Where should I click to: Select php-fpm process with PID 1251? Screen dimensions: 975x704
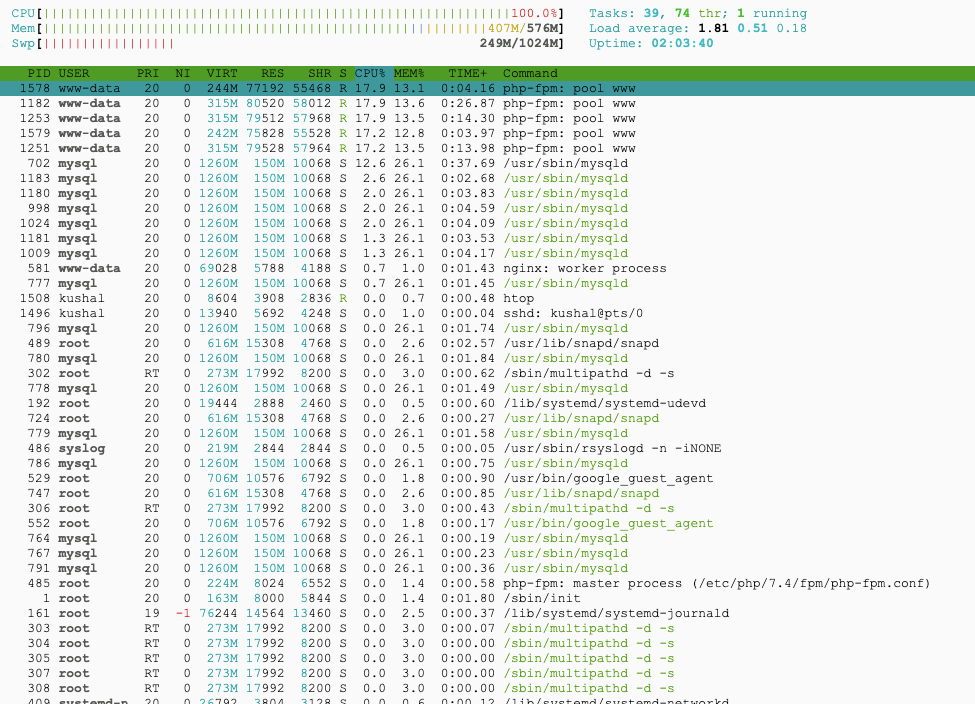(x=488, y=148)
